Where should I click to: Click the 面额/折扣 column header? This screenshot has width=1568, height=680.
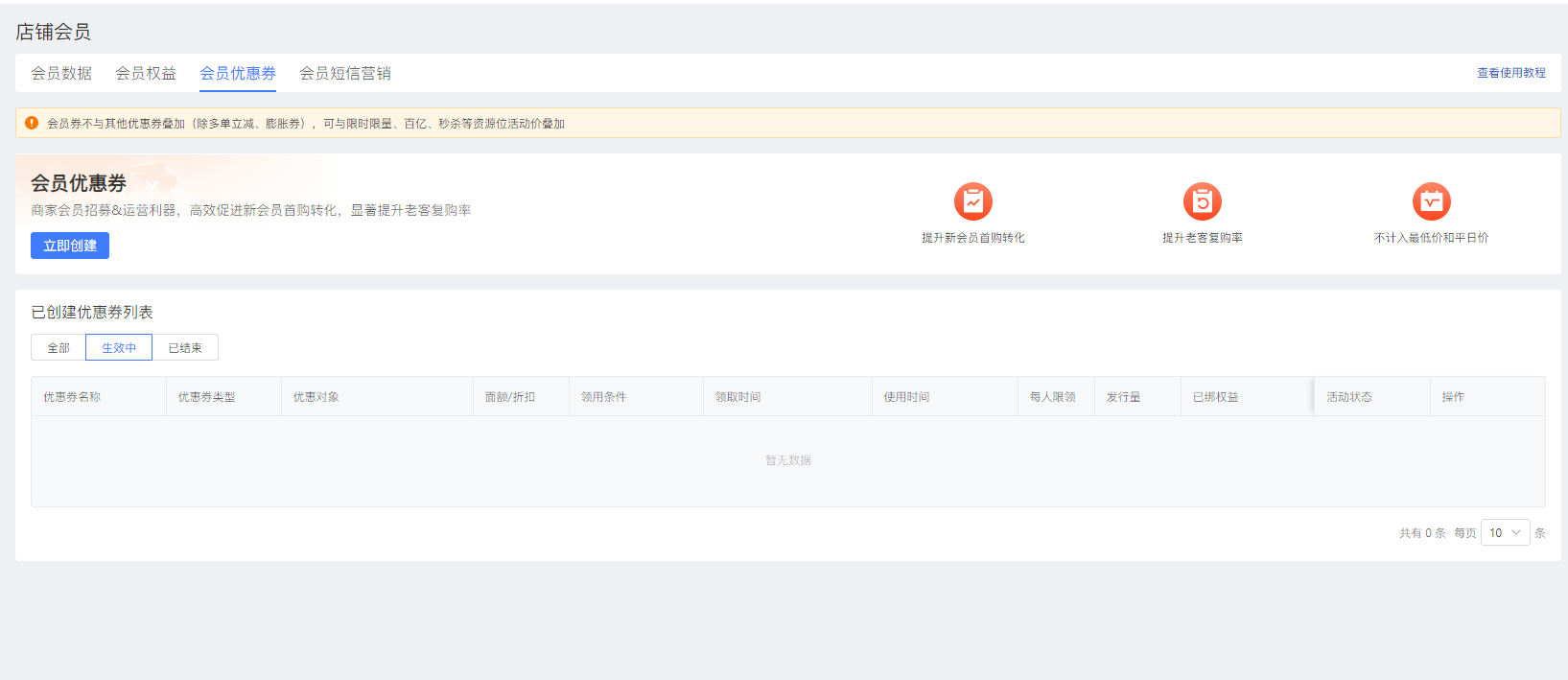pos(510,397)
